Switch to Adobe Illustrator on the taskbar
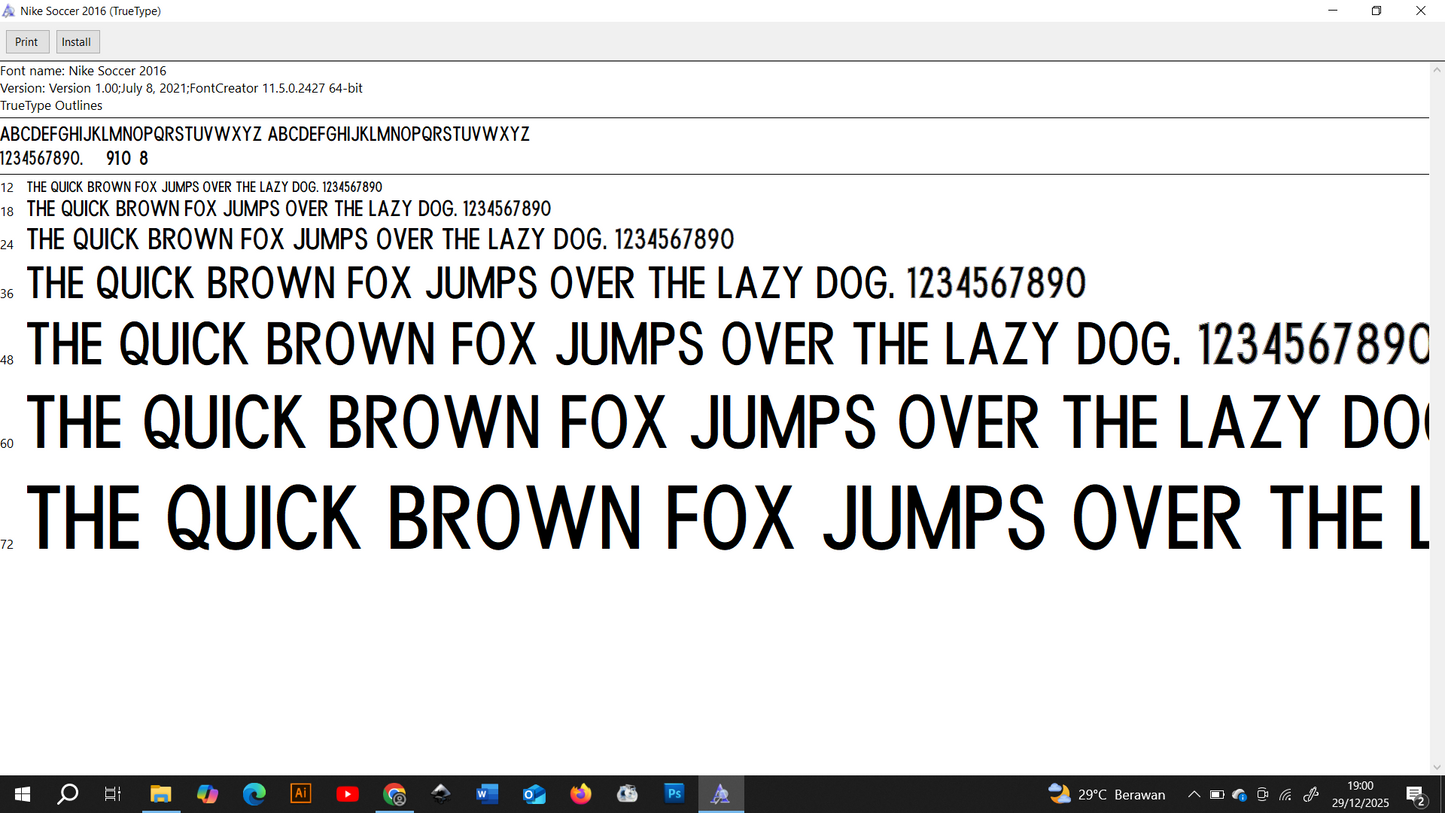Image resolution: width=1445 pixels, height=813 pixels. click(x=300, y=794)
